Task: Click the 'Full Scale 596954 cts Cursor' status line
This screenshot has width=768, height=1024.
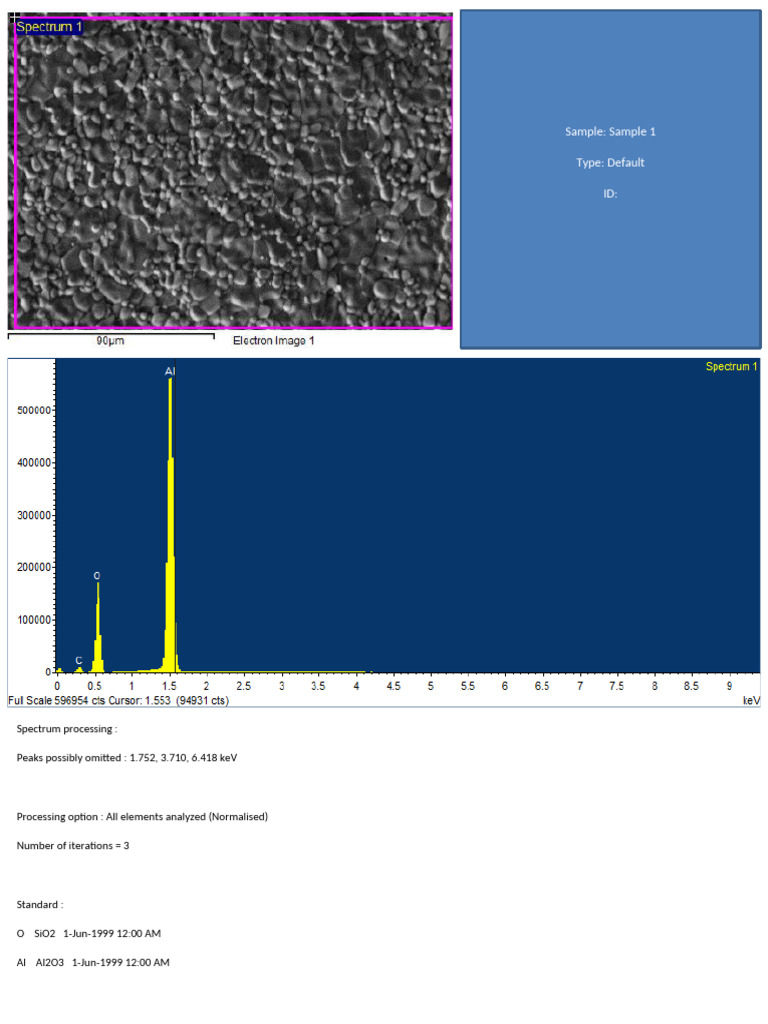Action: (119, 701)
